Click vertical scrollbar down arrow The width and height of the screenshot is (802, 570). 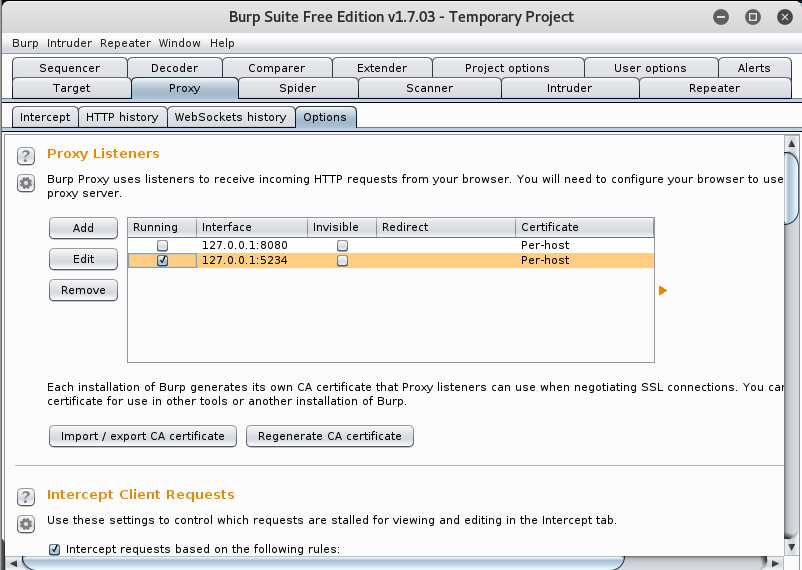(x=791, y=546)
